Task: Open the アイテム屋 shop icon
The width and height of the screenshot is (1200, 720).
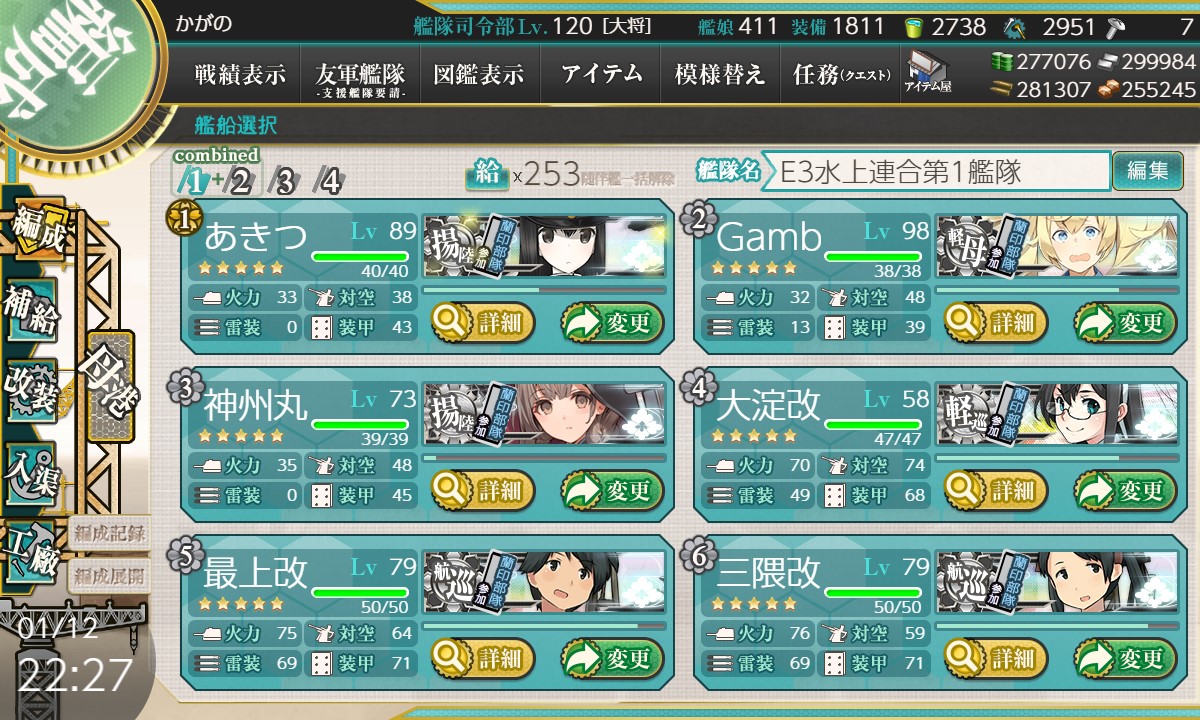Action: [x=929, y=73]
